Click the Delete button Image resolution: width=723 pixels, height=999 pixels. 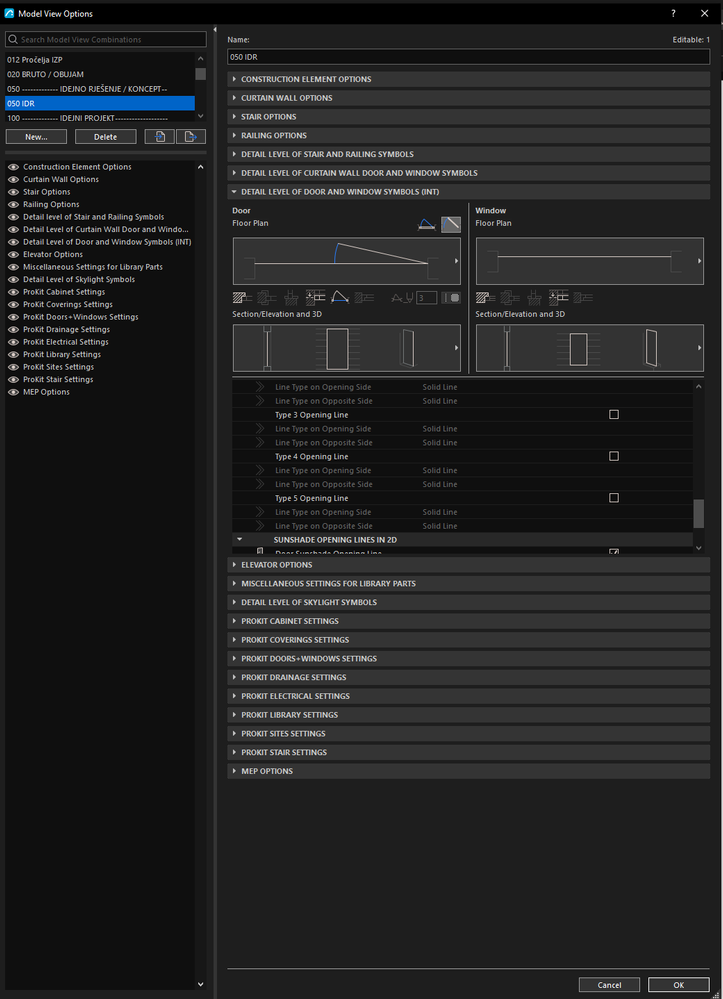click(106, 136)
